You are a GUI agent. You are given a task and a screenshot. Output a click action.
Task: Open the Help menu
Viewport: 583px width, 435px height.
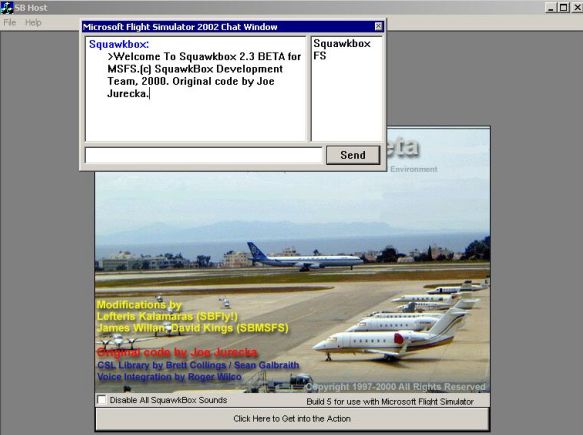click(x=33, y=23)
